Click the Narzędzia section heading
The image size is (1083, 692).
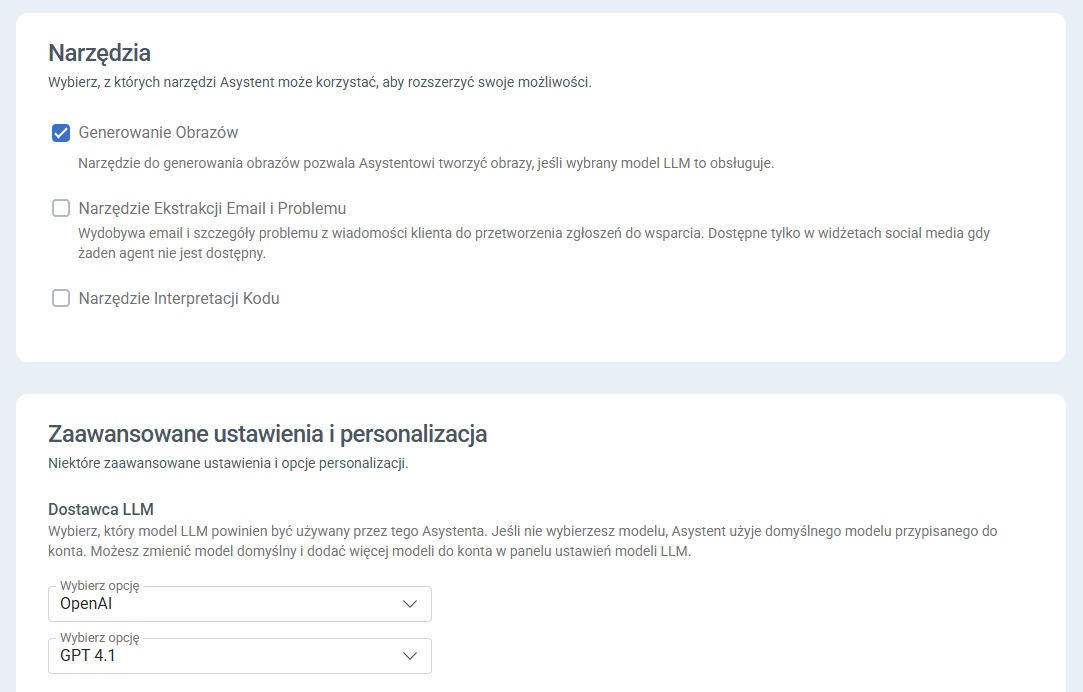click(100, 52)
